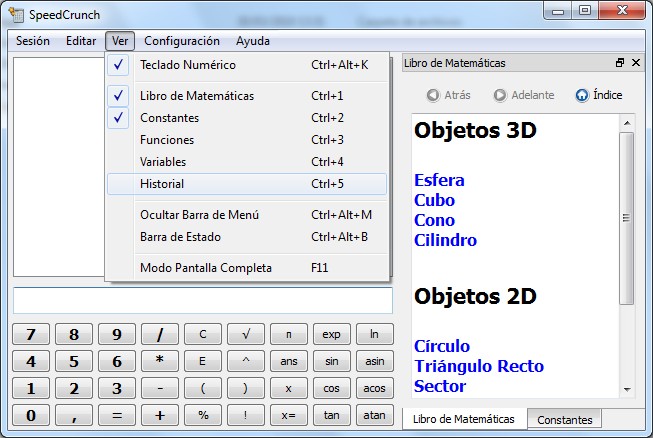Click the Adelante forward arrow icon
This screenshot has width=653, height=438.
500,95
